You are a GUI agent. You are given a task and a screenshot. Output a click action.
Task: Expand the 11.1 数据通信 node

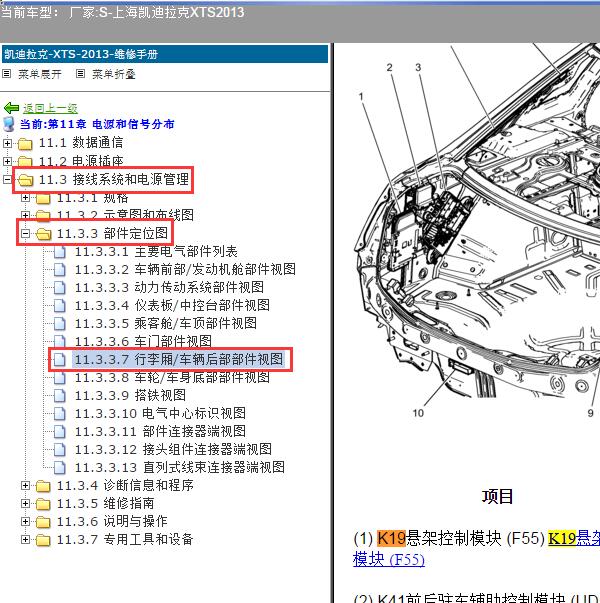click(x=7, y=143)
